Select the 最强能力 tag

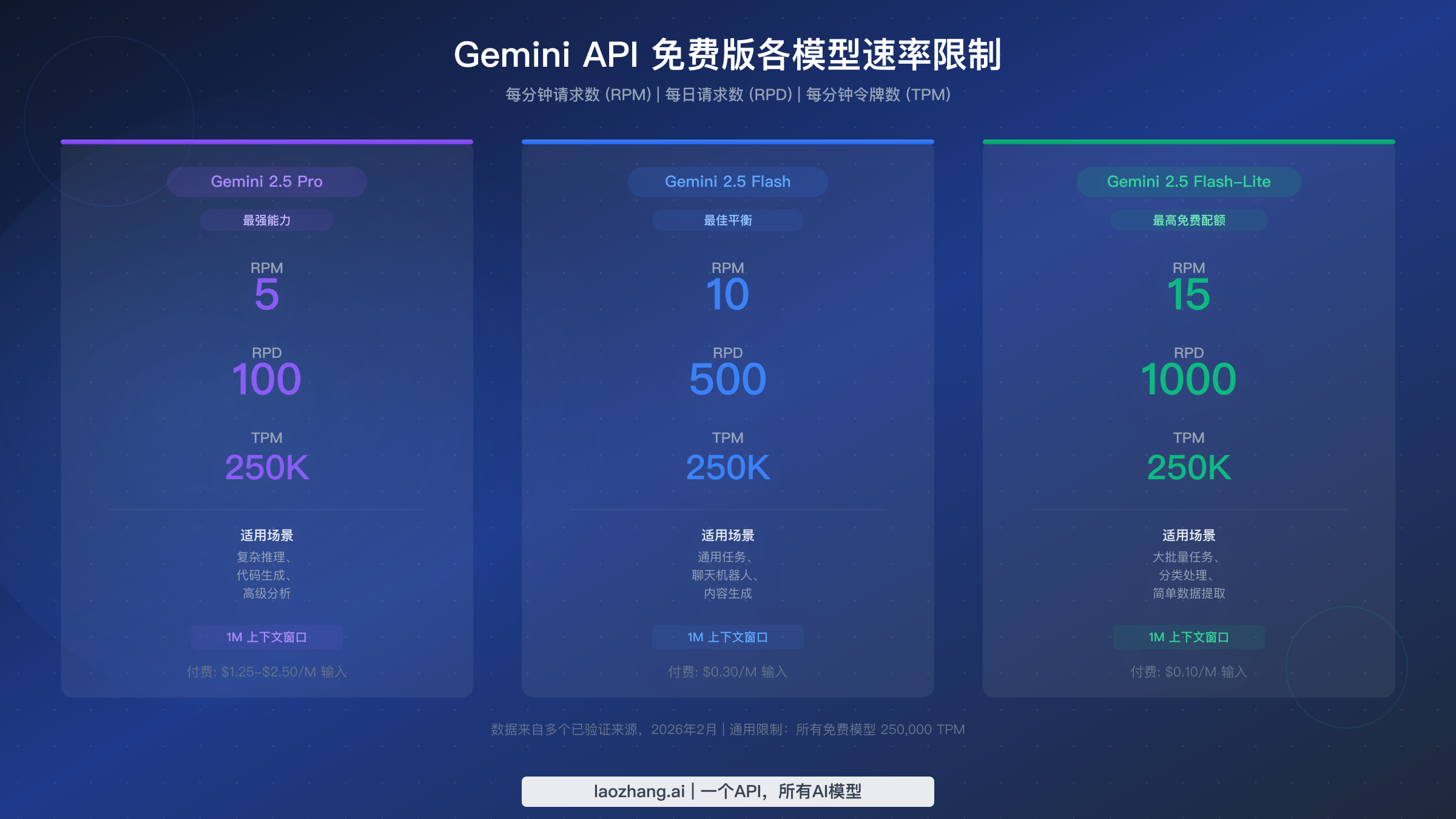click(266, 220)
